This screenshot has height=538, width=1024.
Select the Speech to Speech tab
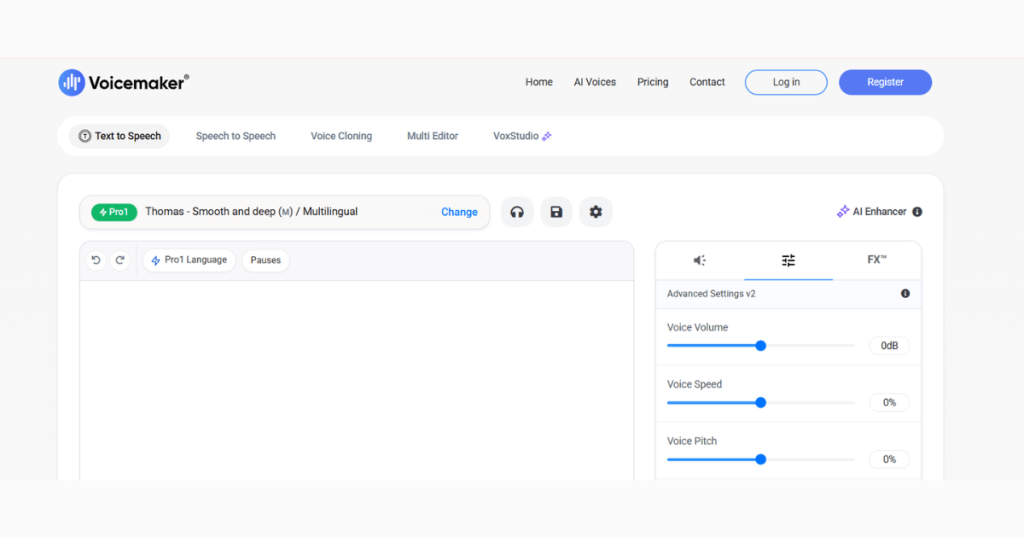pos(236,136)
